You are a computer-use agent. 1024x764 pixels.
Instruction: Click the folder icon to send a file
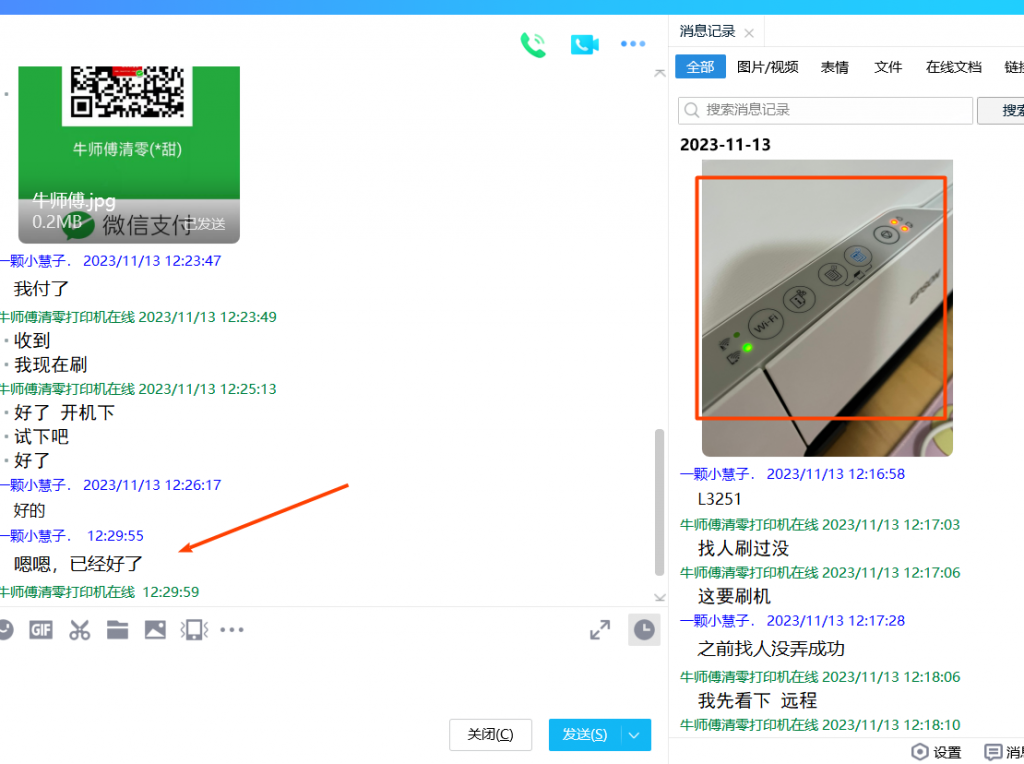click(118, 630)
